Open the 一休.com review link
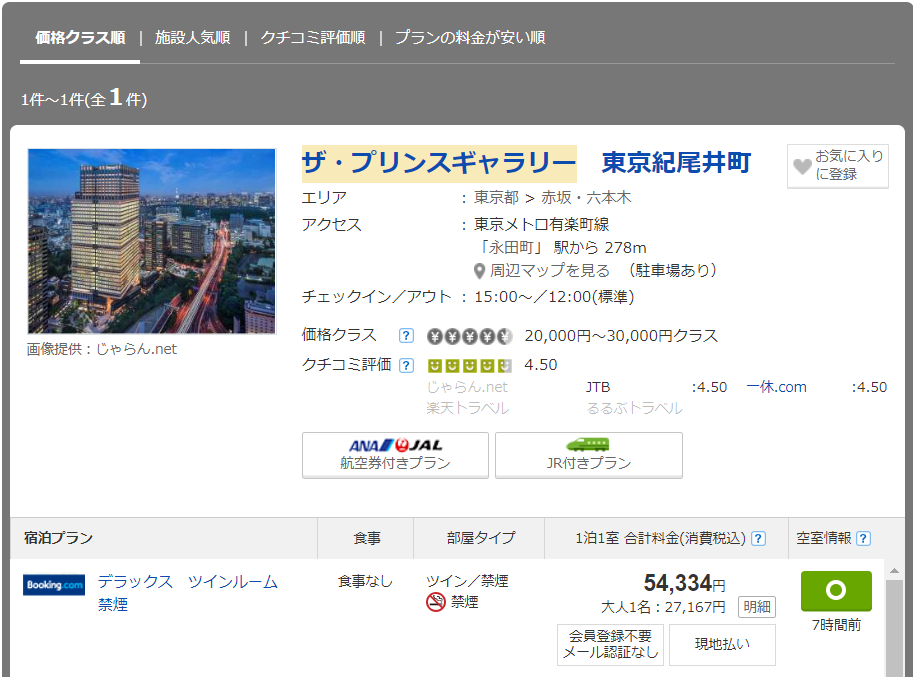The width and height of the screenshot is (913, 677). click(x=776, y=387)
